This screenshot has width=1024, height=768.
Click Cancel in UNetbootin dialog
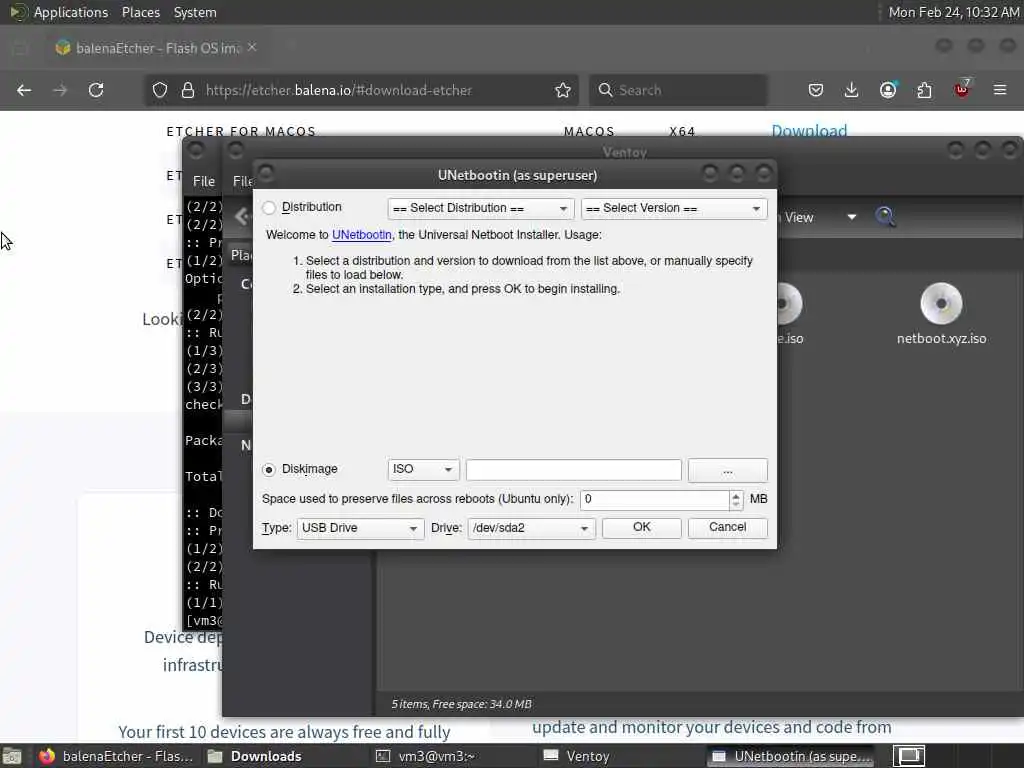pos(728,528)
